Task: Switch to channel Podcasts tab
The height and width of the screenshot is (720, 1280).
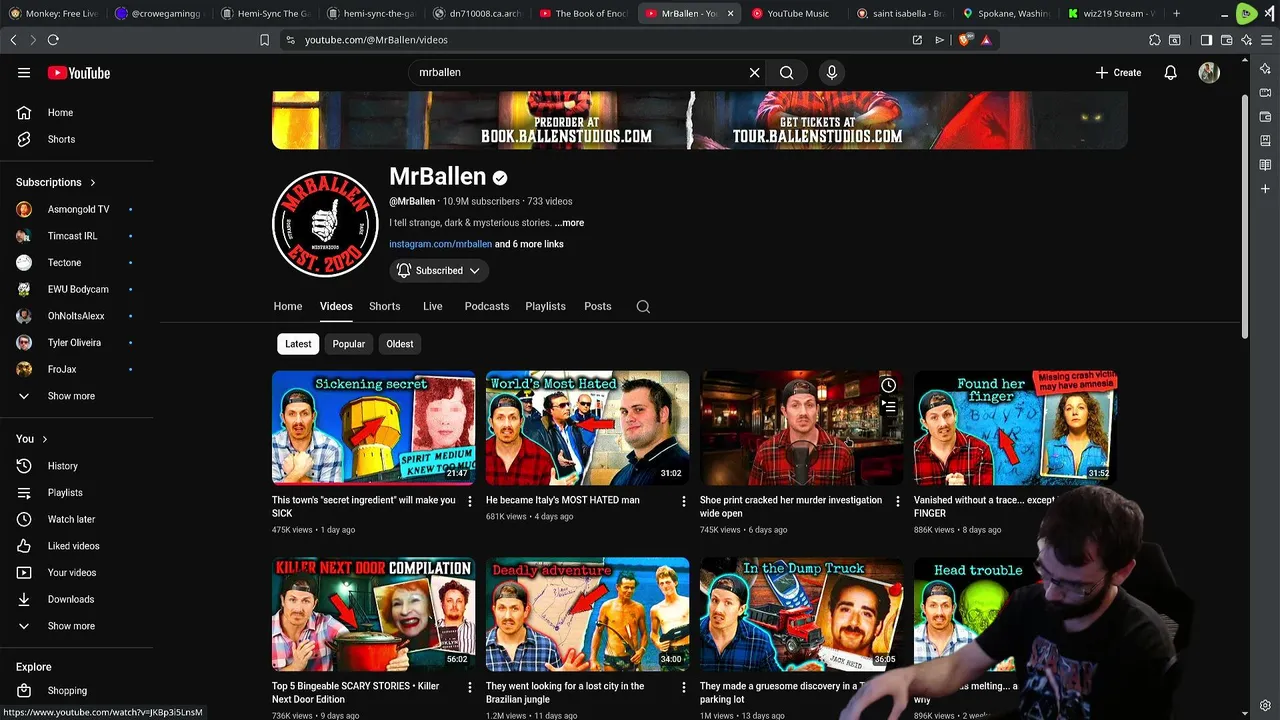Action: tap(487, 307)
